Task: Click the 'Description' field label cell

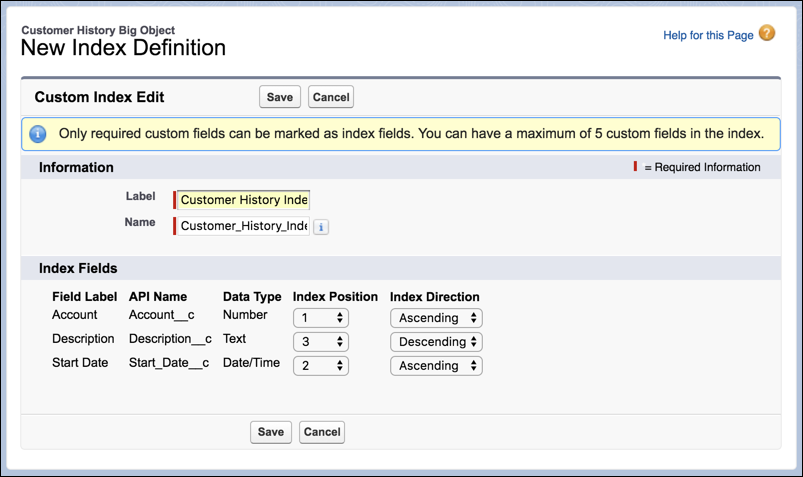Action: 83,339
